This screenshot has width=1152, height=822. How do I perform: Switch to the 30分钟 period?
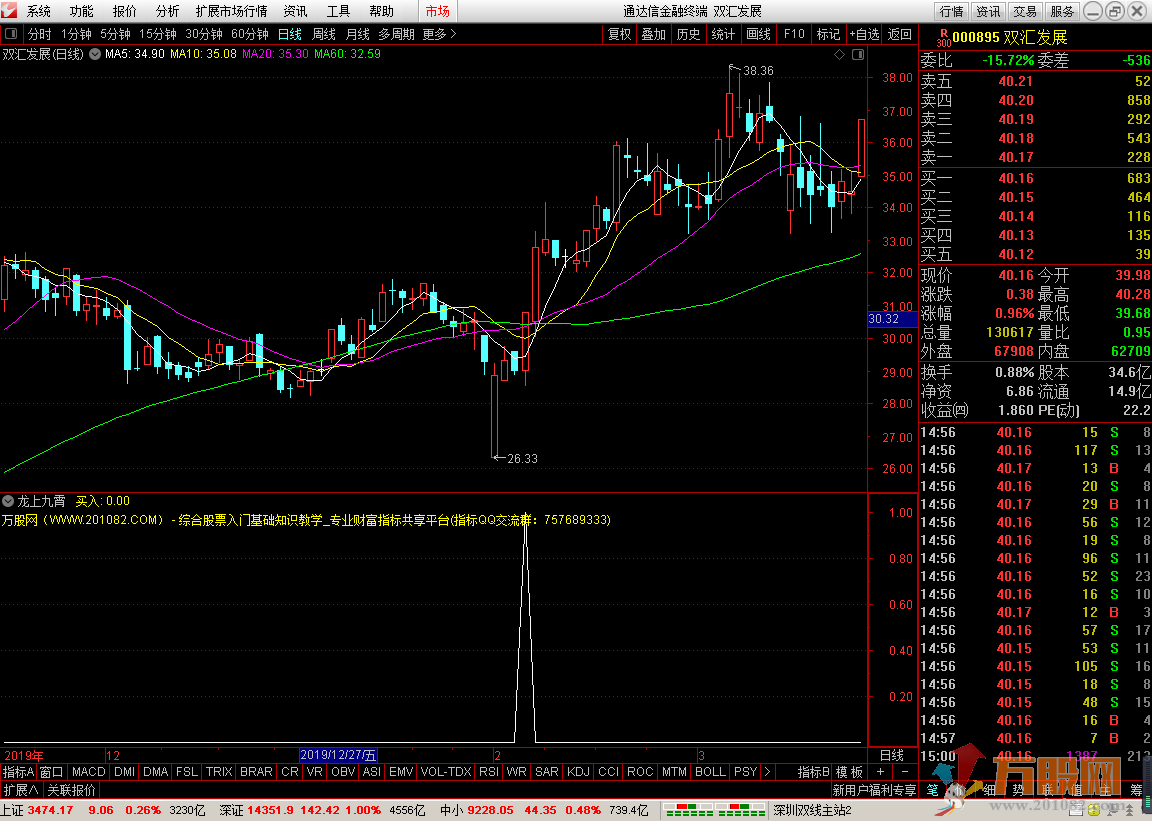pos(204,34)
